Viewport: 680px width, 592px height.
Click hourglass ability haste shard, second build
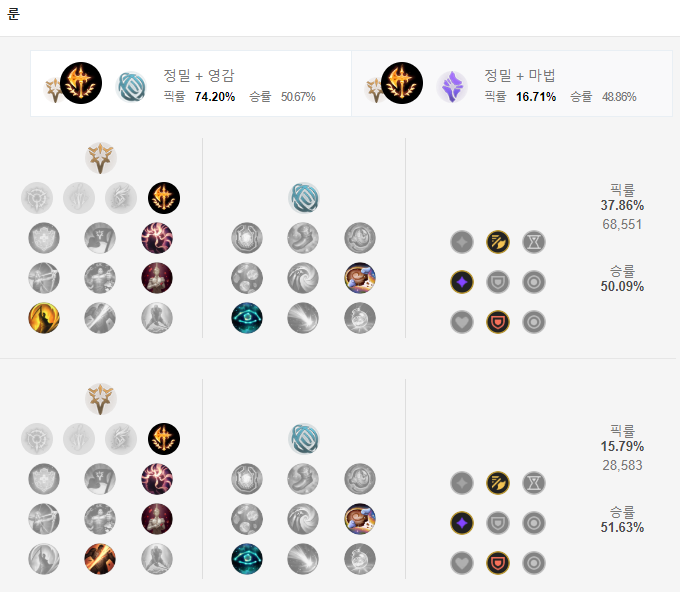[534, 483]
